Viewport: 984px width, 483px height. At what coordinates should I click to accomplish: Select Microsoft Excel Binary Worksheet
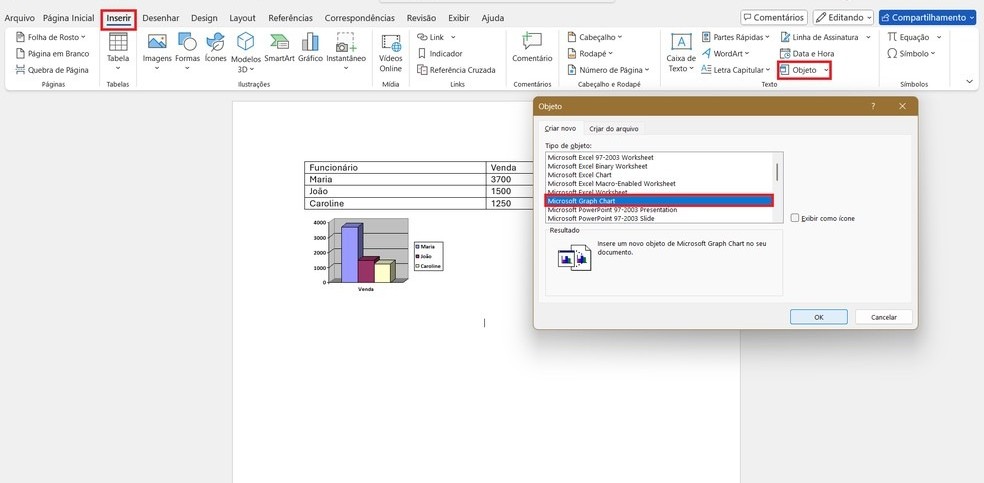coord(597,166)
